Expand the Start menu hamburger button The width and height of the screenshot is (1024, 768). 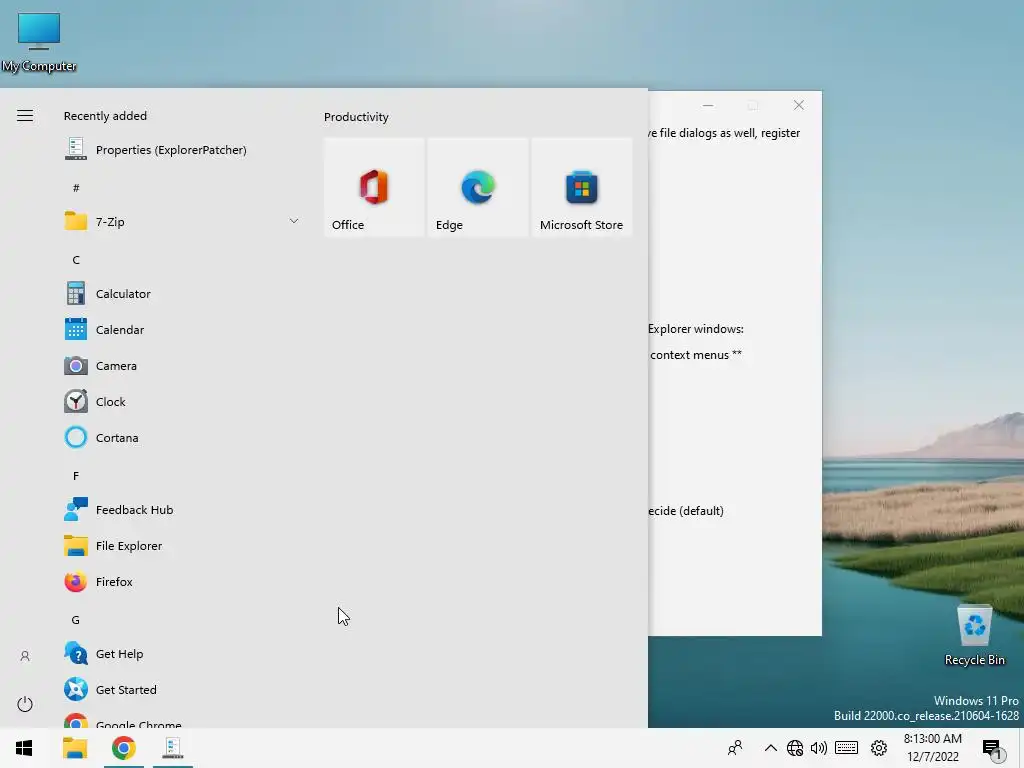(25, 116)
